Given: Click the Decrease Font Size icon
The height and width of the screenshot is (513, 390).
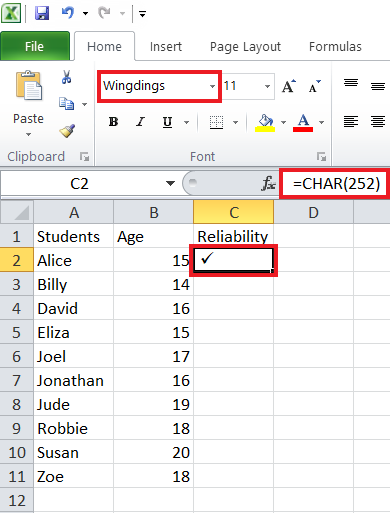Looking at the screenshot, I should [314, 86].
